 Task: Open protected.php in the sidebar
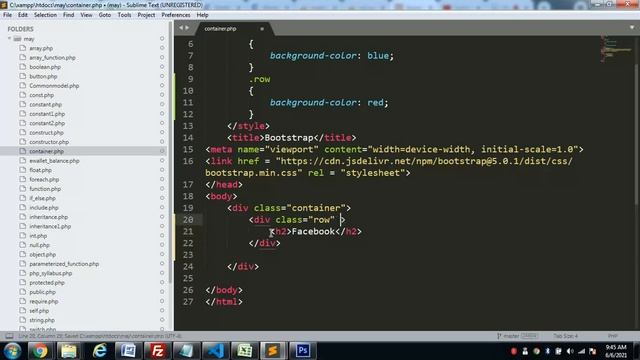[47, 283]
